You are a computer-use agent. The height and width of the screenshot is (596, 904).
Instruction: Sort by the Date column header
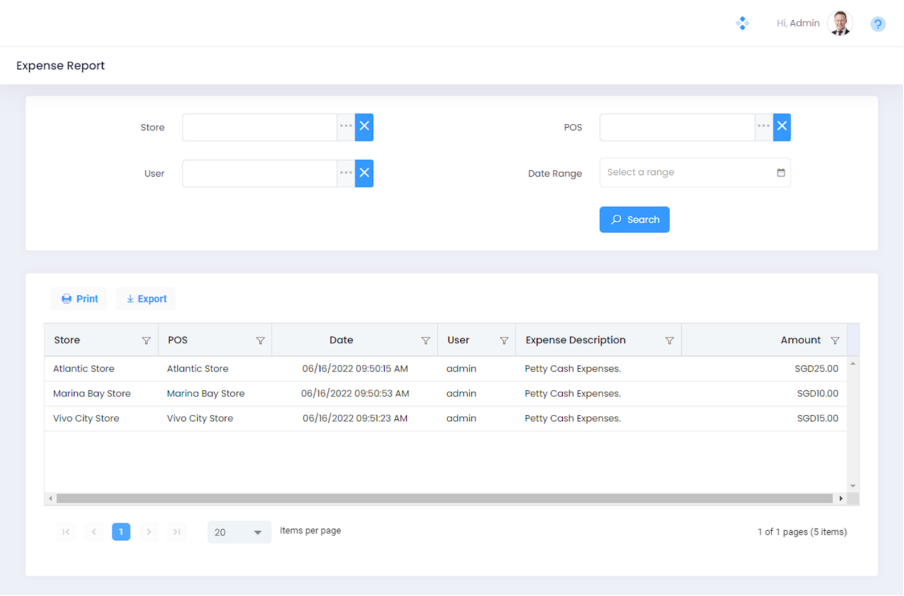(341, 340)
